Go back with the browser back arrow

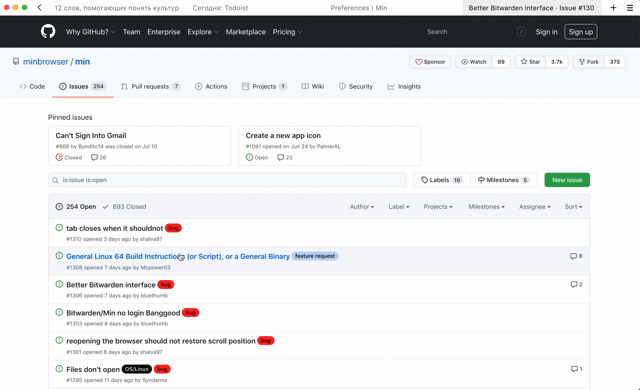coord(39,8)
